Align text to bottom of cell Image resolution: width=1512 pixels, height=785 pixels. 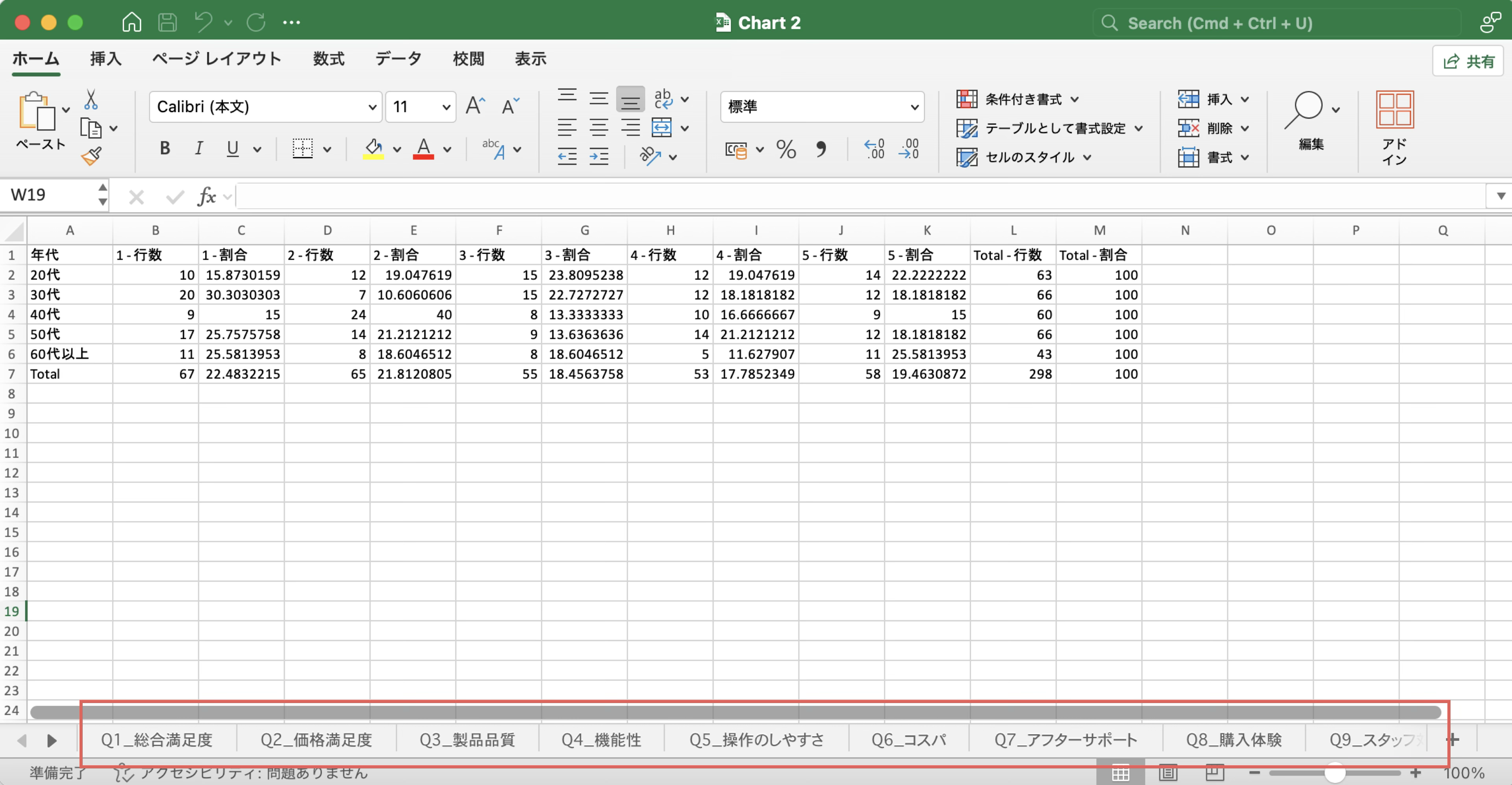coord(630,98)
